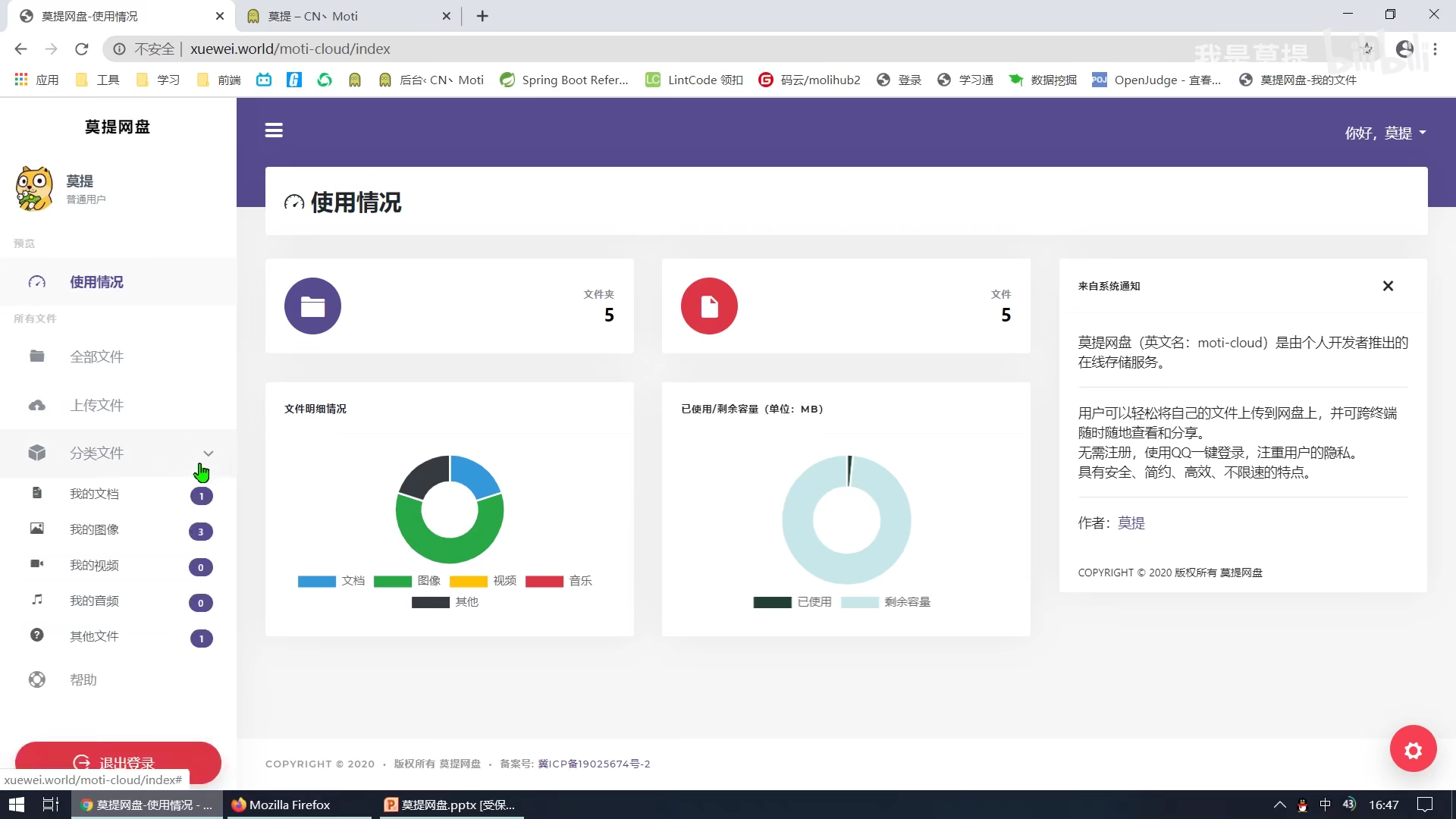Click the 上传文件 cloud upload icon
Viewport: 1456px width, 819px height.
[37, 406]
